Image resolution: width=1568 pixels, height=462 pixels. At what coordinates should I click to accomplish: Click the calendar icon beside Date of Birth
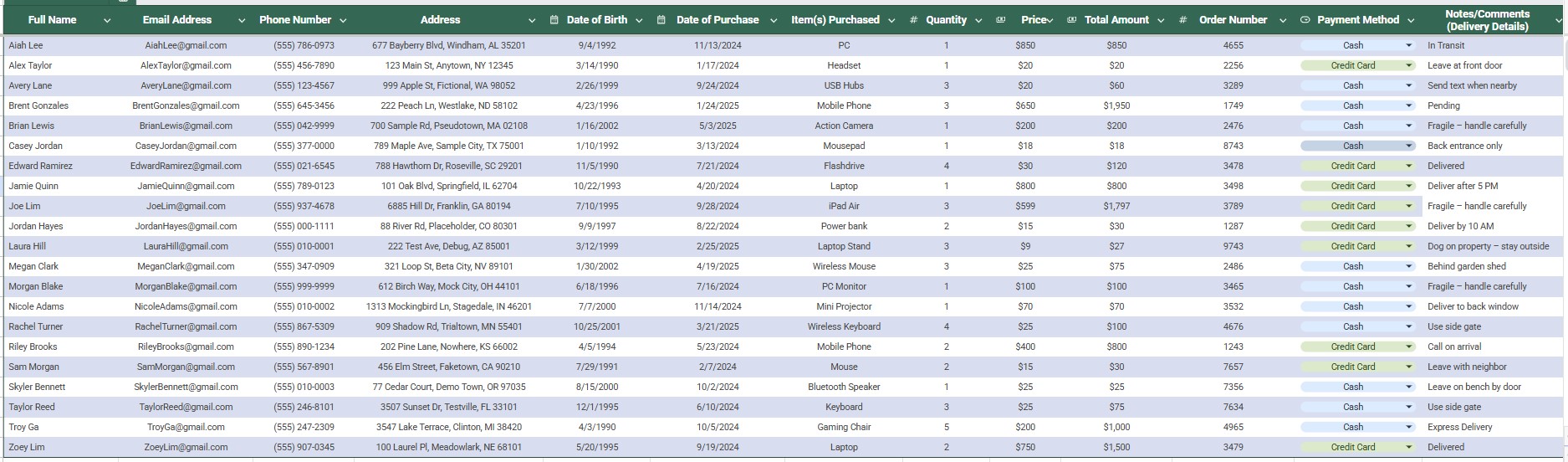pyautogui.click(x=554, y=20)
